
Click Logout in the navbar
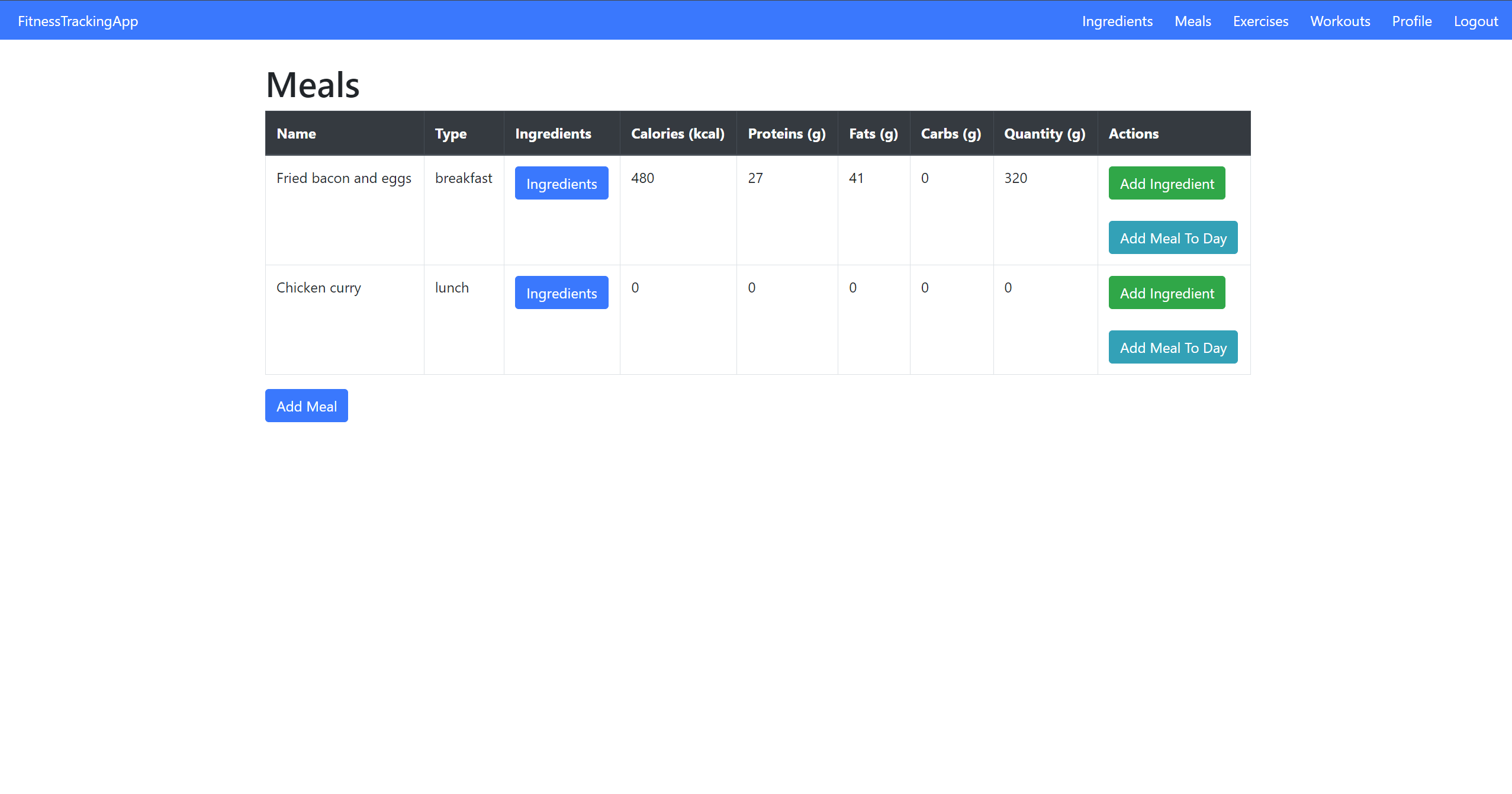(x=1475, y=21)
